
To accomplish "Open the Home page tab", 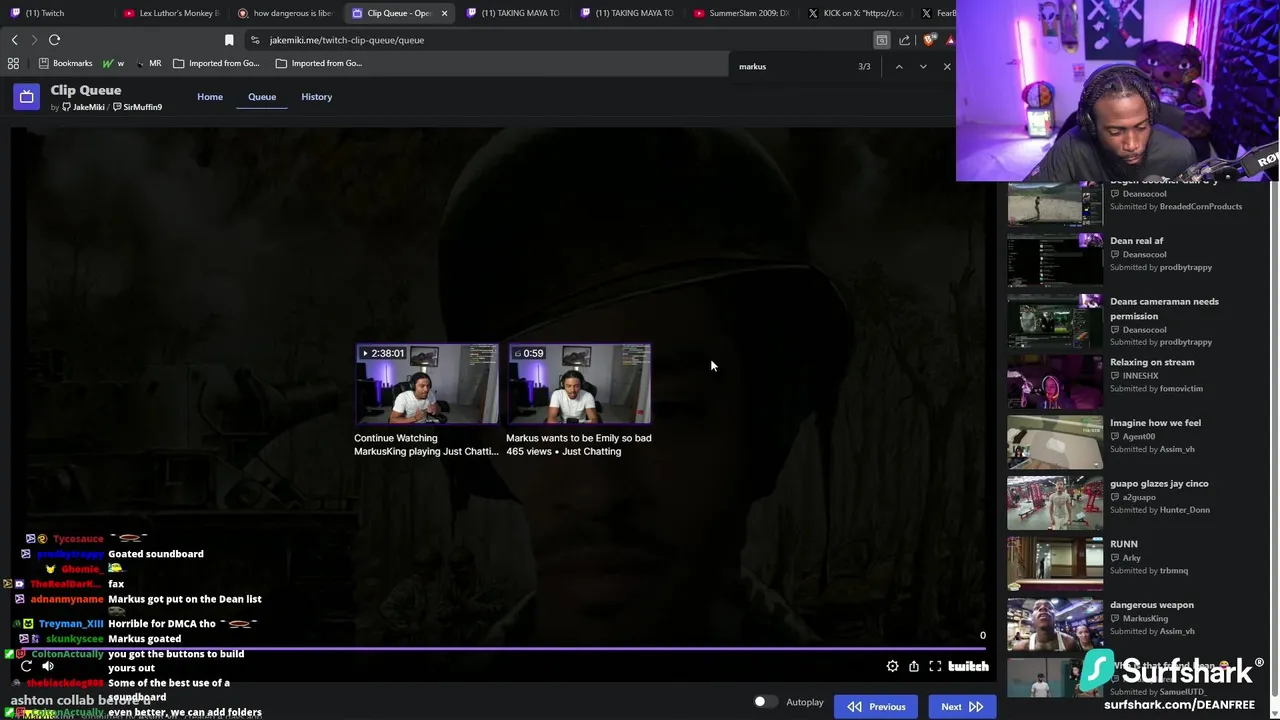I will 210,97.
